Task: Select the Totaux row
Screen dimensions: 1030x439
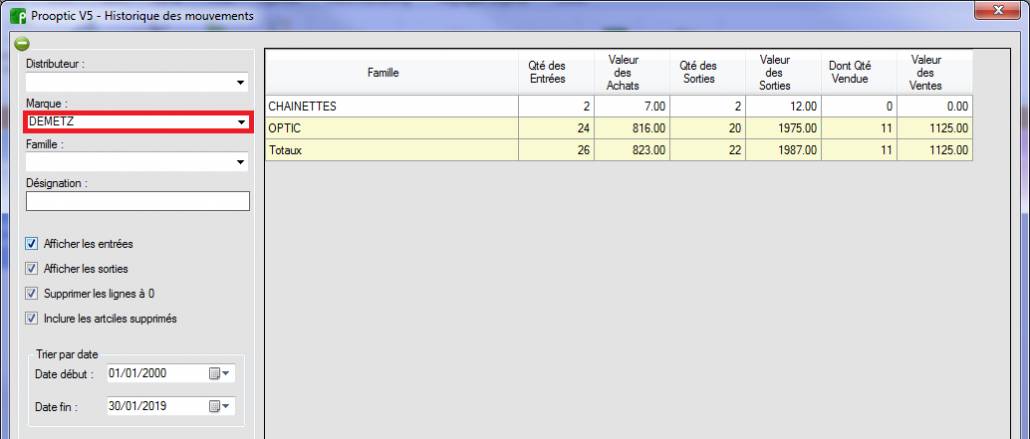Action: [x=619, y=150]
